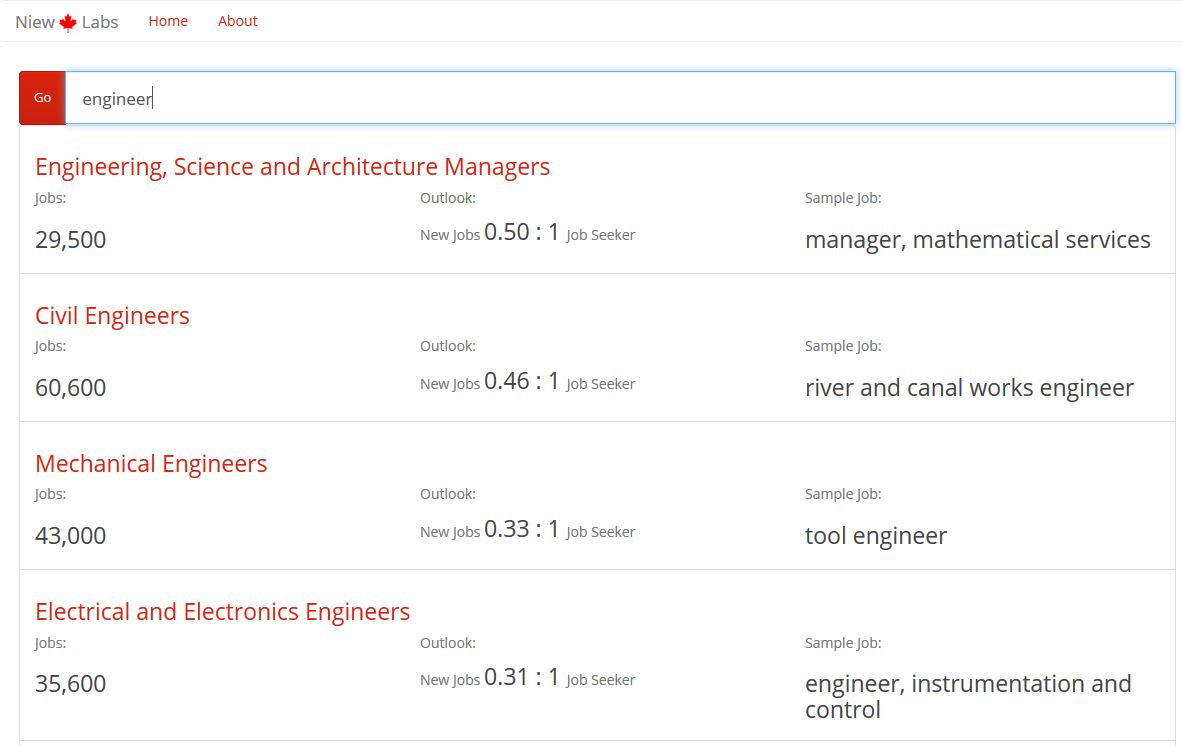The height and width of the screenshot is (746, 1182).
Task: Open Engineering, Science and Architecture Managers
Action: pyautogui.click(x=292, y=167)
